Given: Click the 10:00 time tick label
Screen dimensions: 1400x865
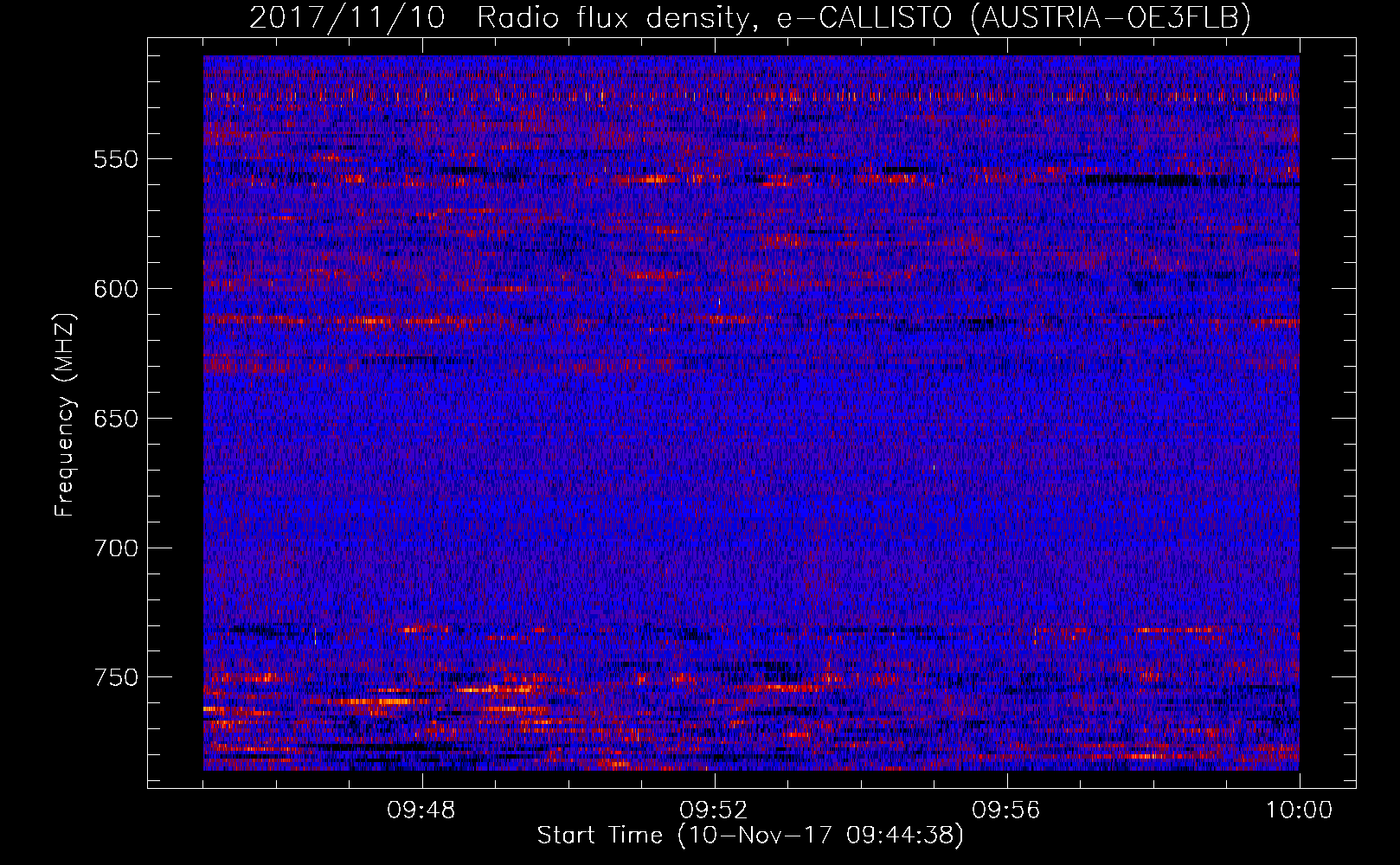Looking at the screenshot, I should pos(1299,811).
